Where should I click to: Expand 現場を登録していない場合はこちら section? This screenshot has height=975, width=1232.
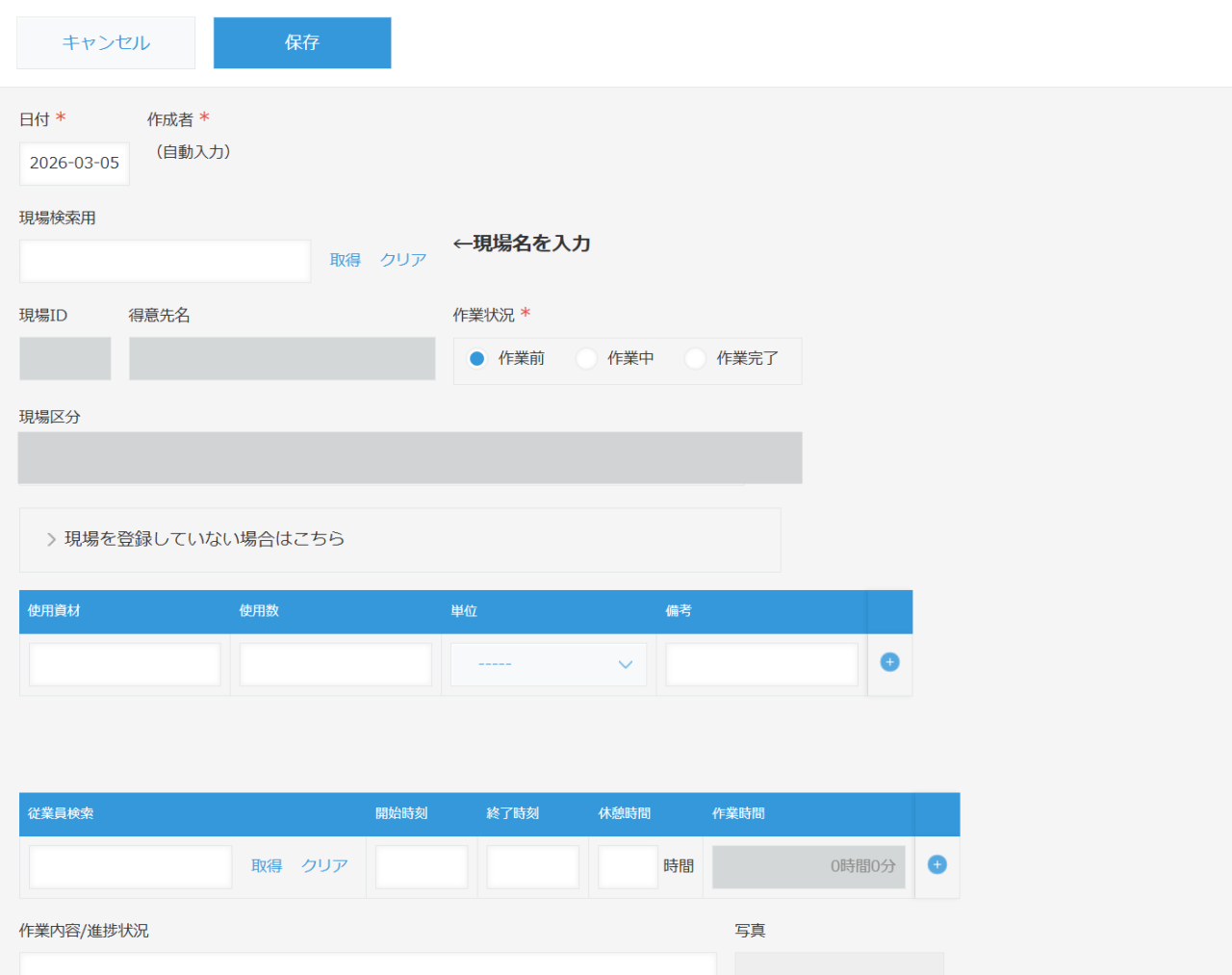pos(204,539)
